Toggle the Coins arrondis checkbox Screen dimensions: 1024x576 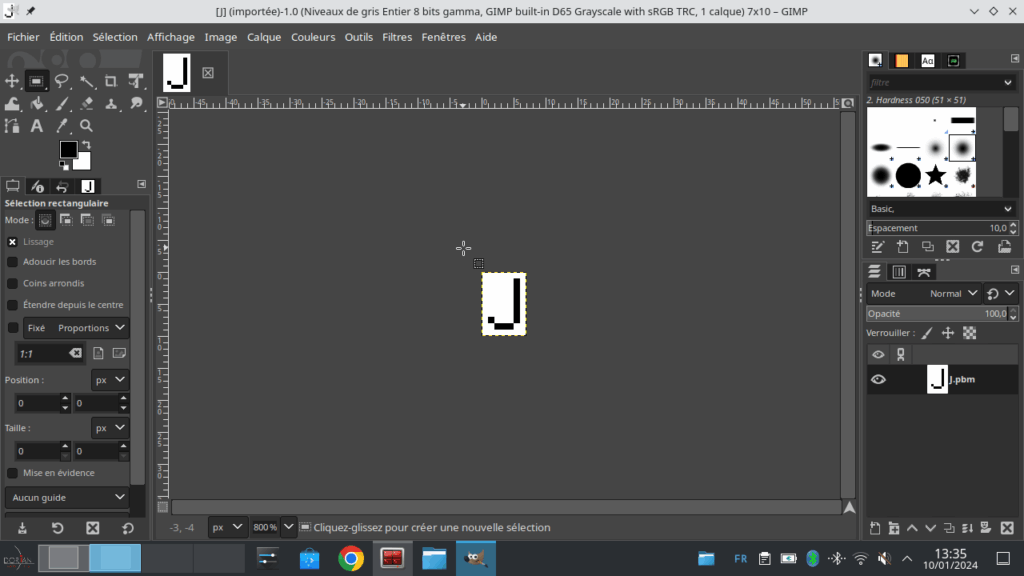tap(13, 284)
